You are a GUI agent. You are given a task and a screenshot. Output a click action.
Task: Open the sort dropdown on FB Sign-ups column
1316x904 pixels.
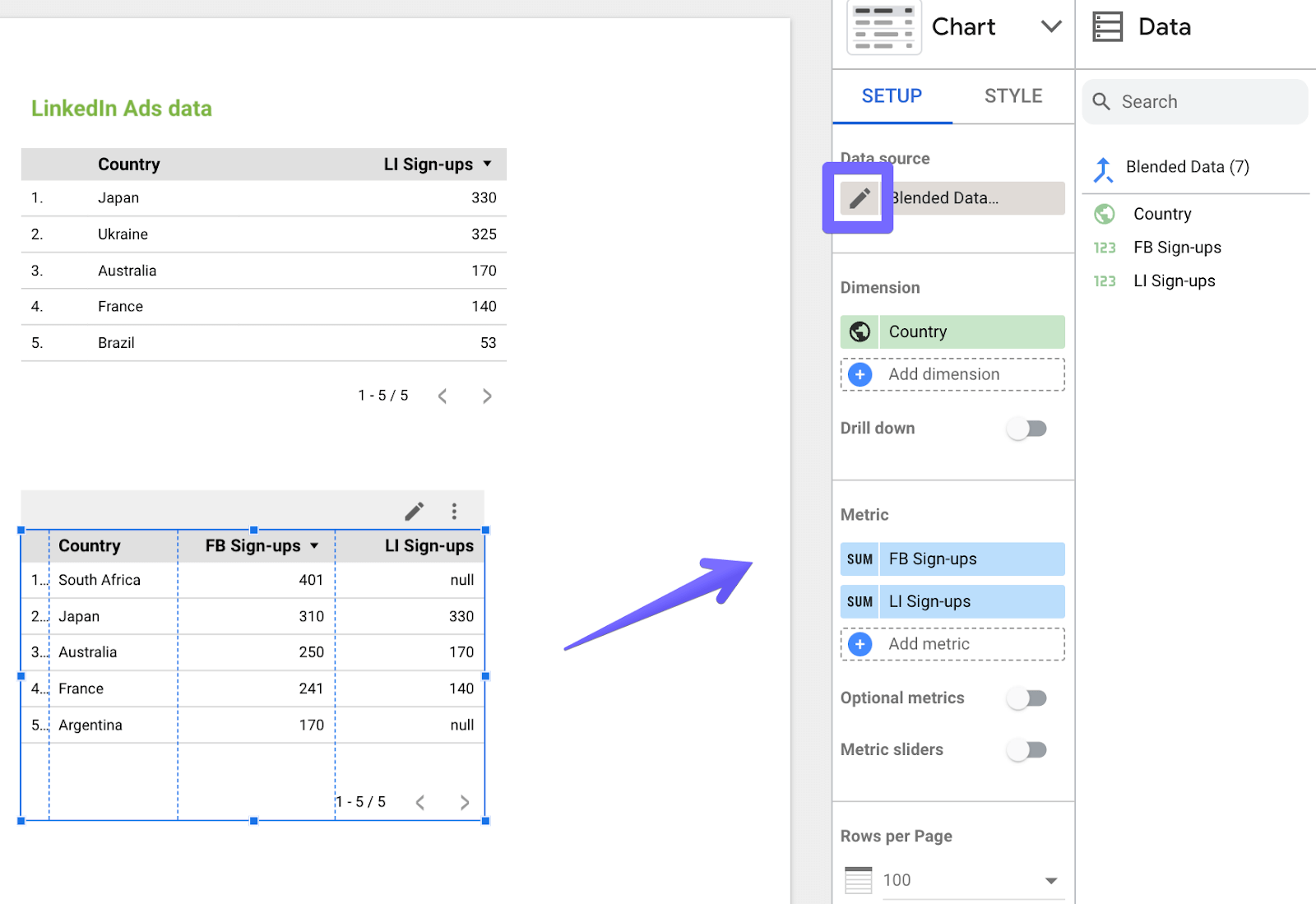click(314, 545)
